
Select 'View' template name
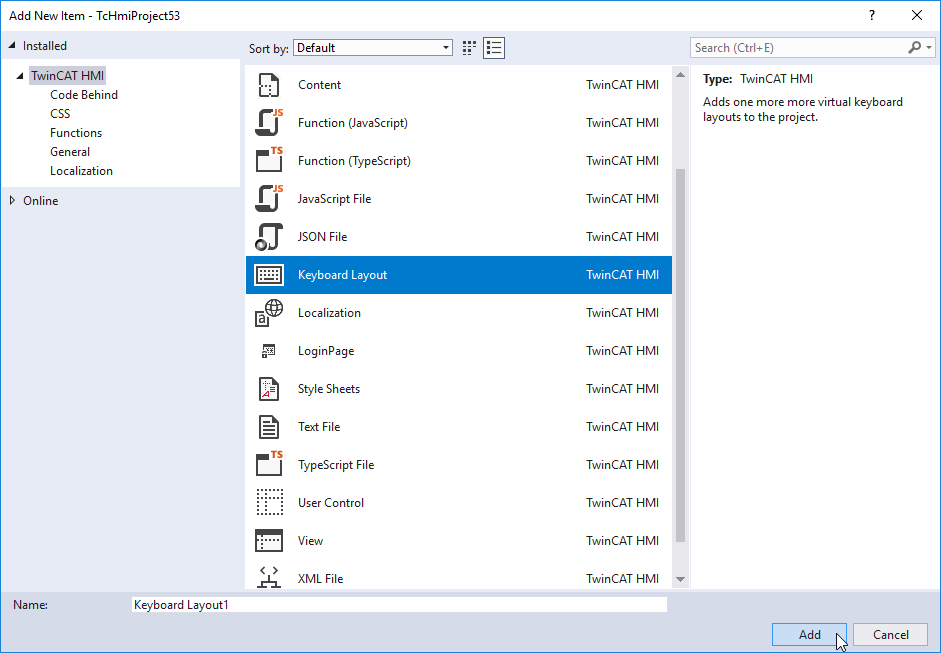coord(310,541)
